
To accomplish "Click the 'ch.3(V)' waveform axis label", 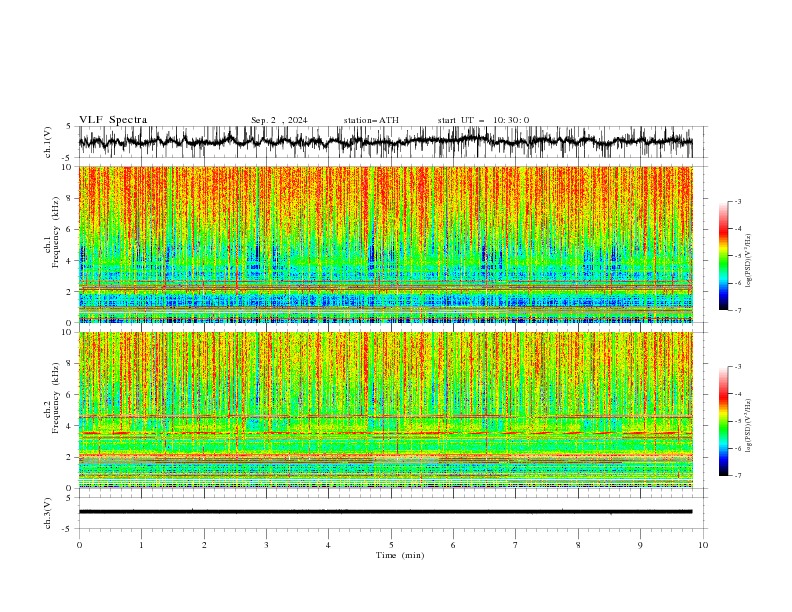I will [x=48, y=513].
